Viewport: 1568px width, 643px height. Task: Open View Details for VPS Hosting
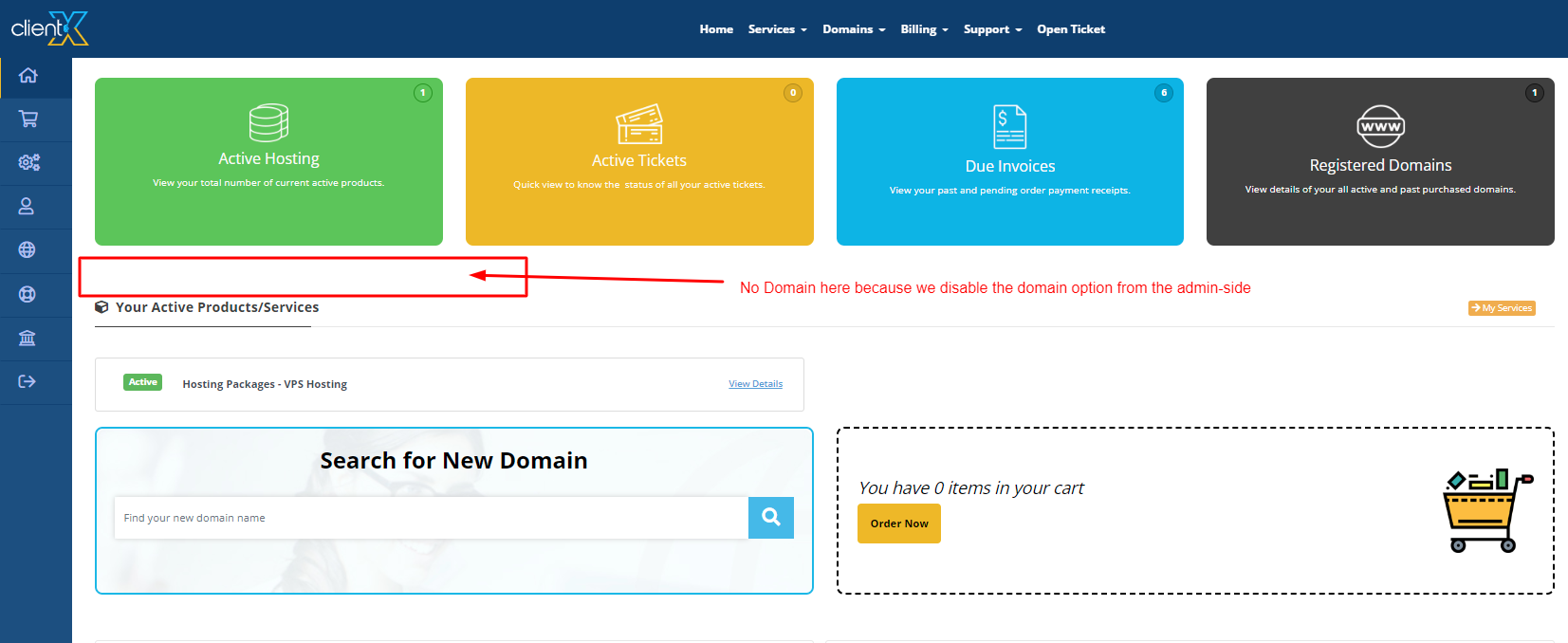tap(755, 384)
